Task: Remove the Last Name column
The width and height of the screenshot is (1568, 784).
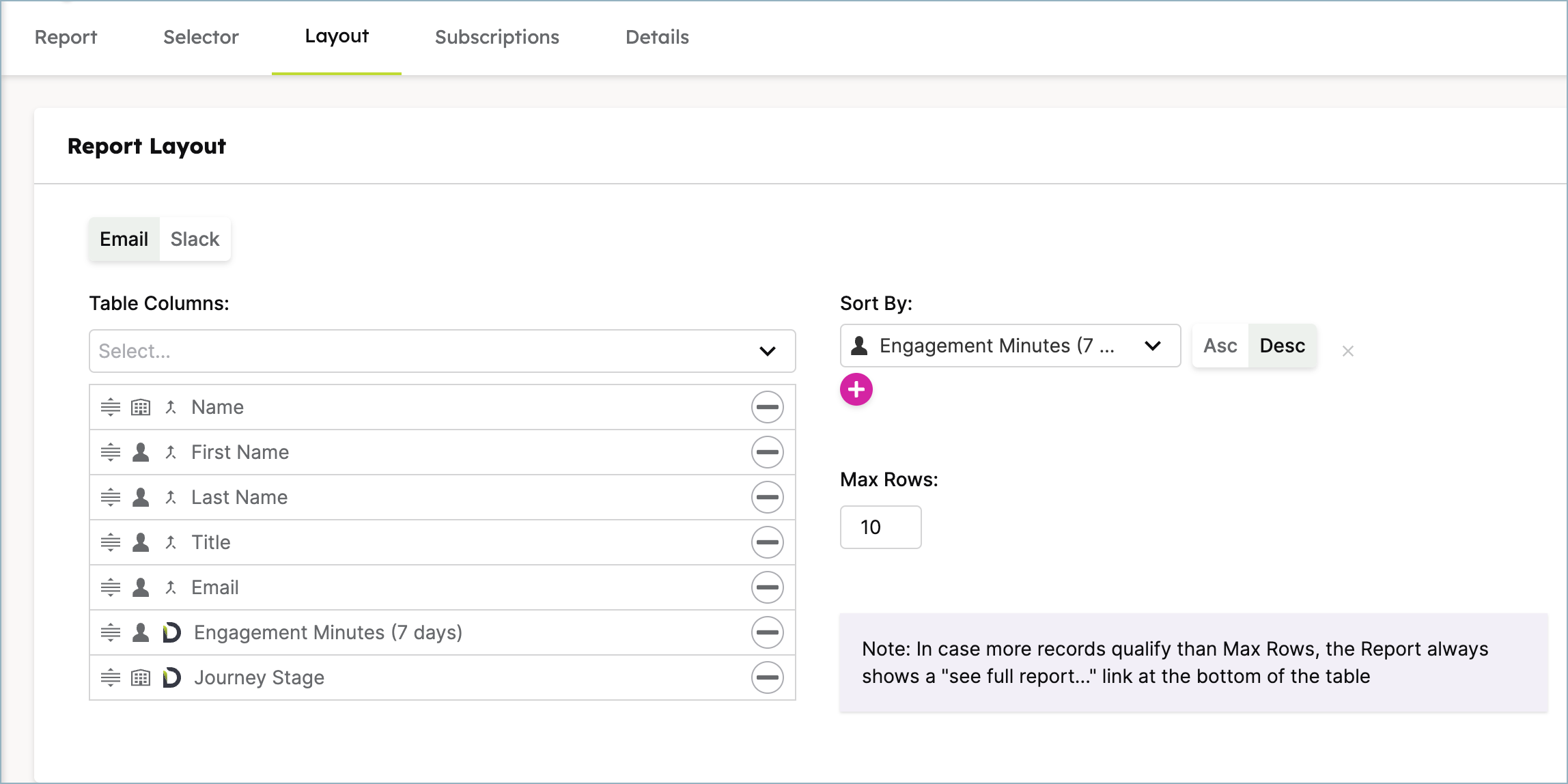Action: coord(768,497)
